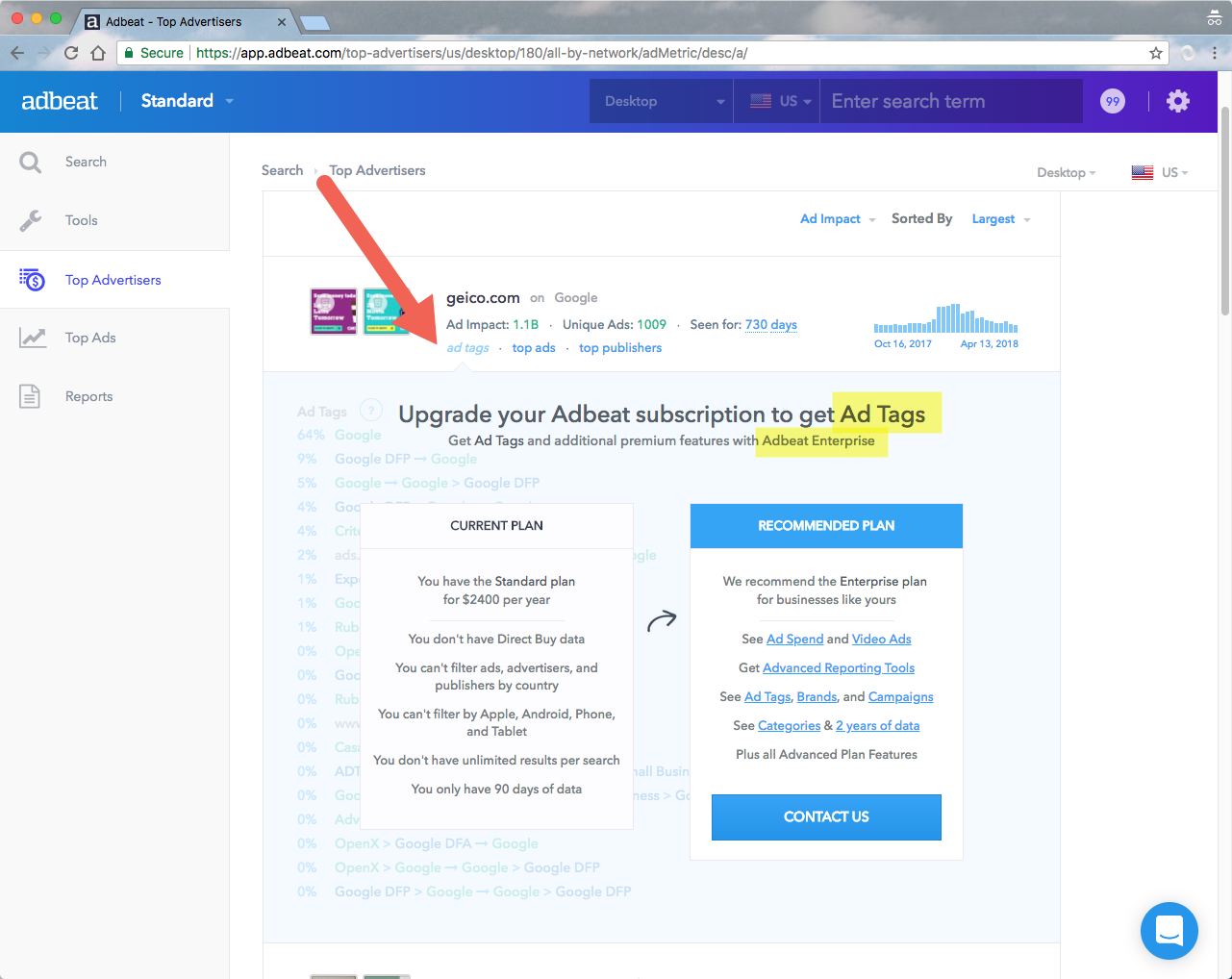Open the settings gear icon
Image resolution: width=1232 pixels, height=979 pixels.
[x=1178, y=101]
